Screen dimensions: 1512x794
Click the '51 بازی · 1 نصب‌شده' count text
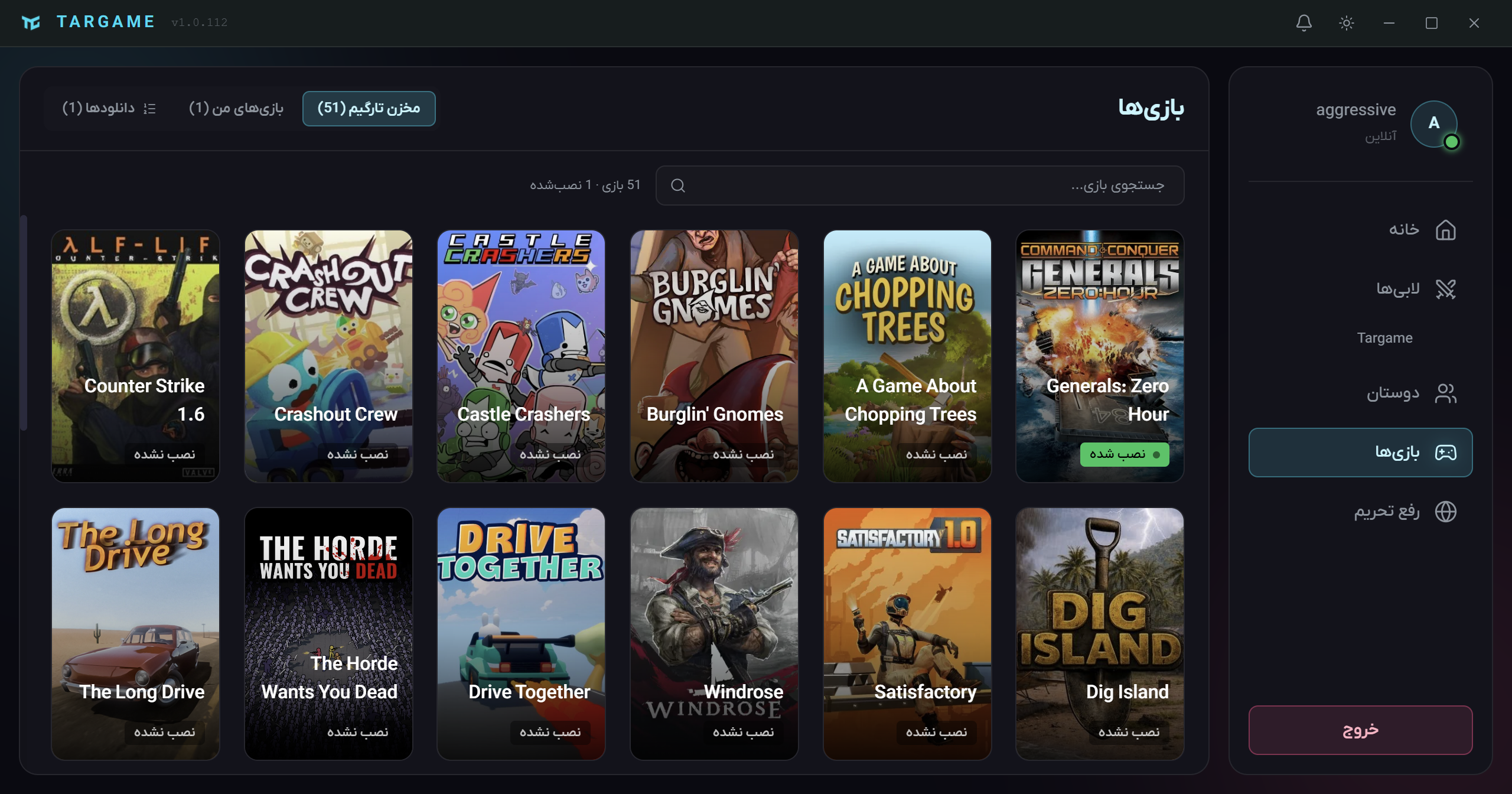pyautogui.click(x=585, y=186)
